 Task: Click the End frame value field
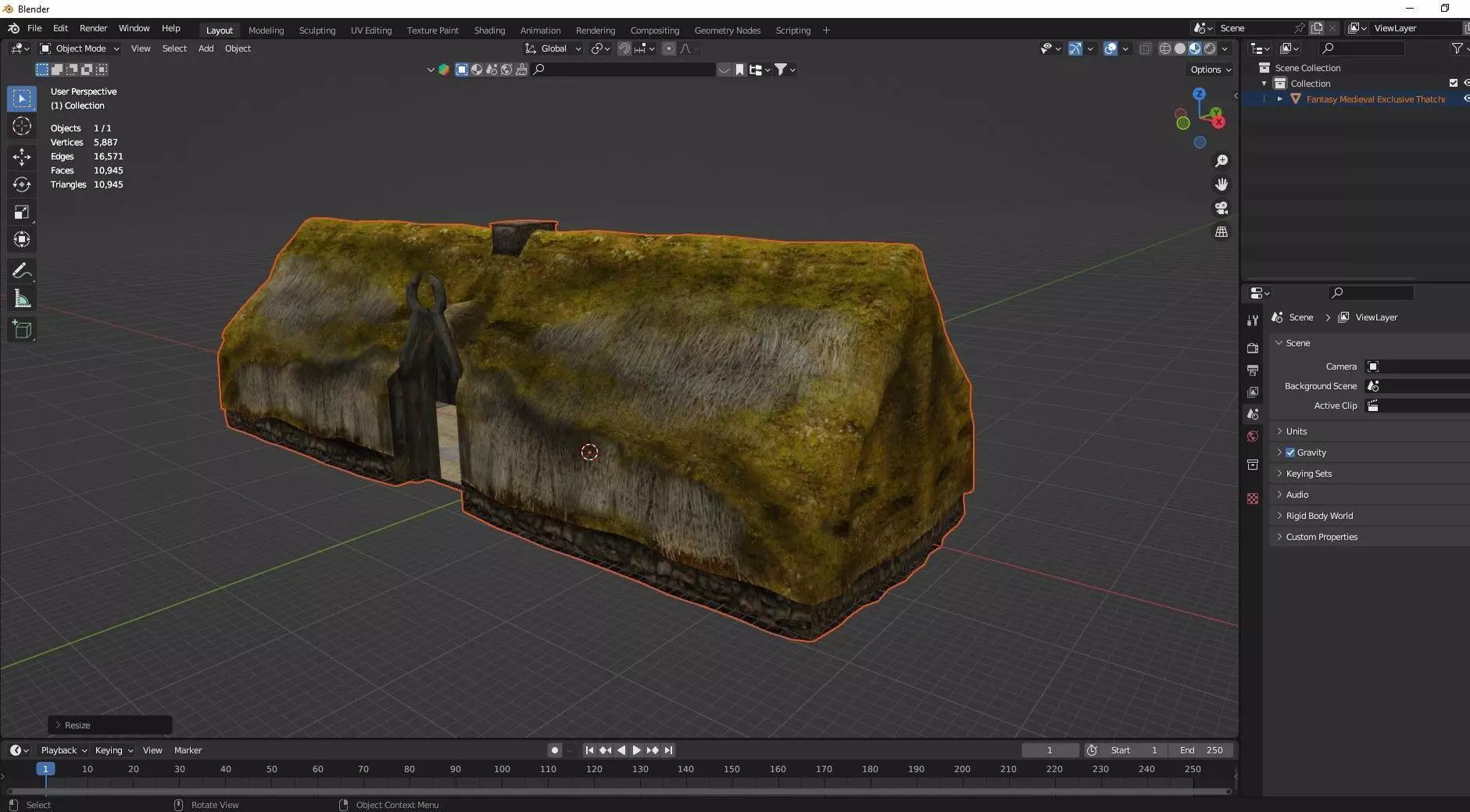[1201, 750]
